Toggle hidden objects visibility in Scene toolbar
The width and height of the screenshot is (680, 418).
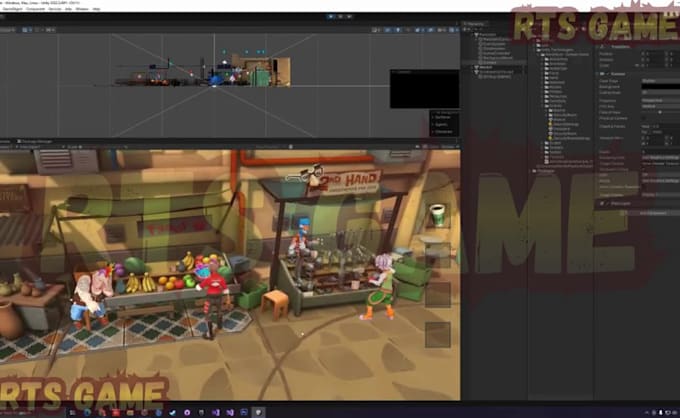[x=430, y=30]
